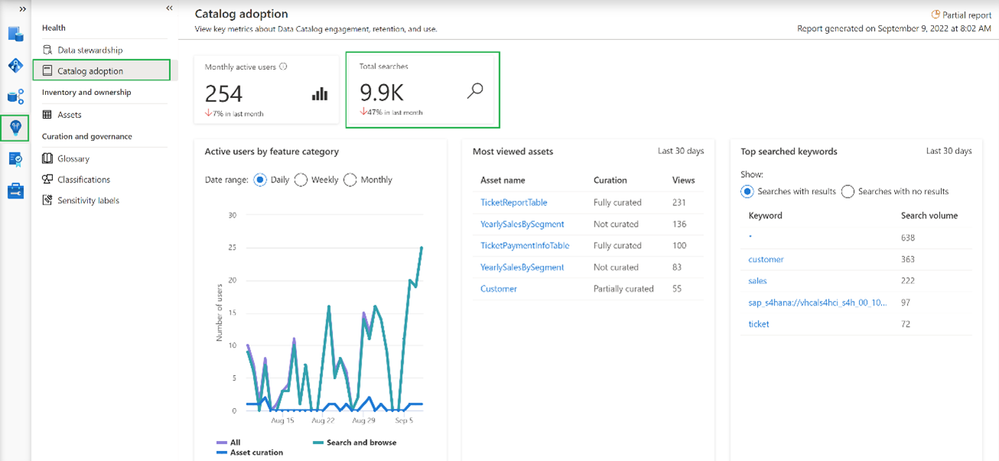Open the Data Policy badge icon

15,159
